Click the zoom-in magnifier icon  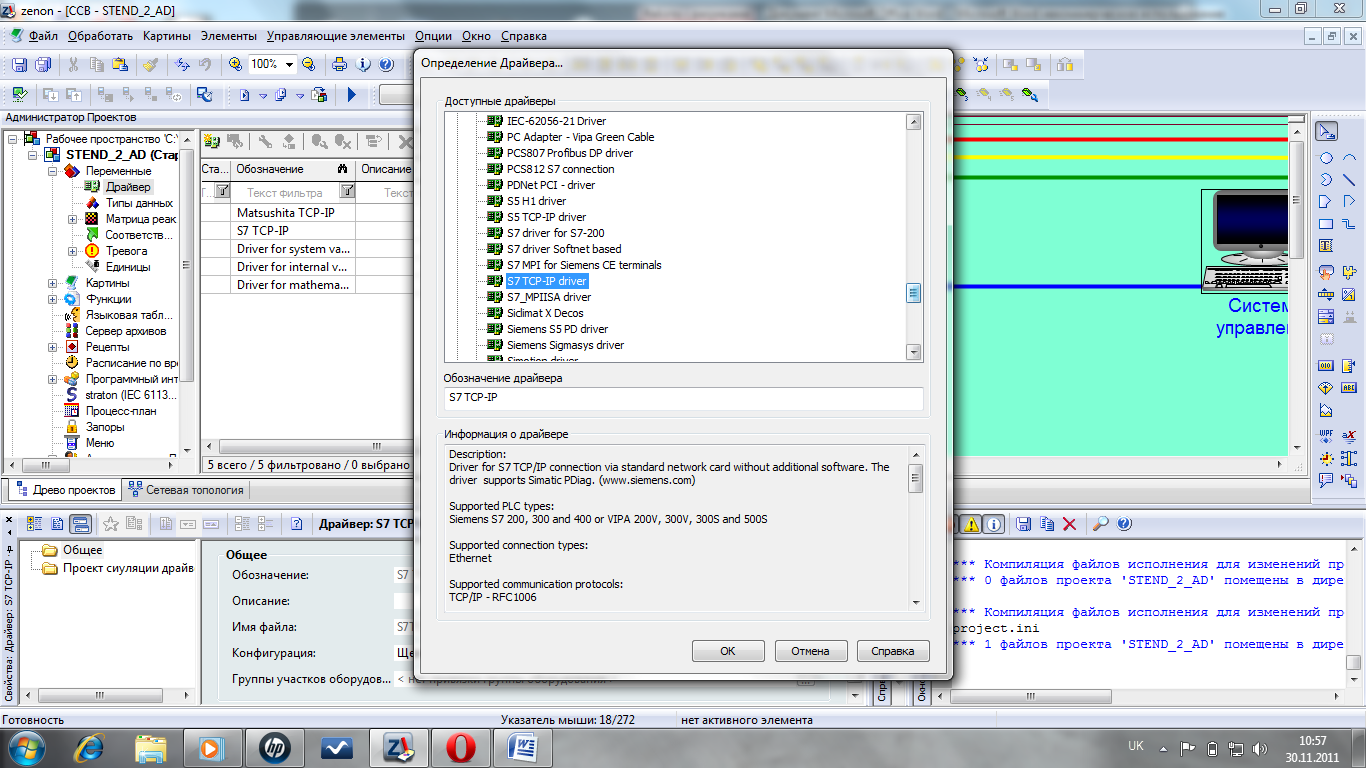point(235,65)
